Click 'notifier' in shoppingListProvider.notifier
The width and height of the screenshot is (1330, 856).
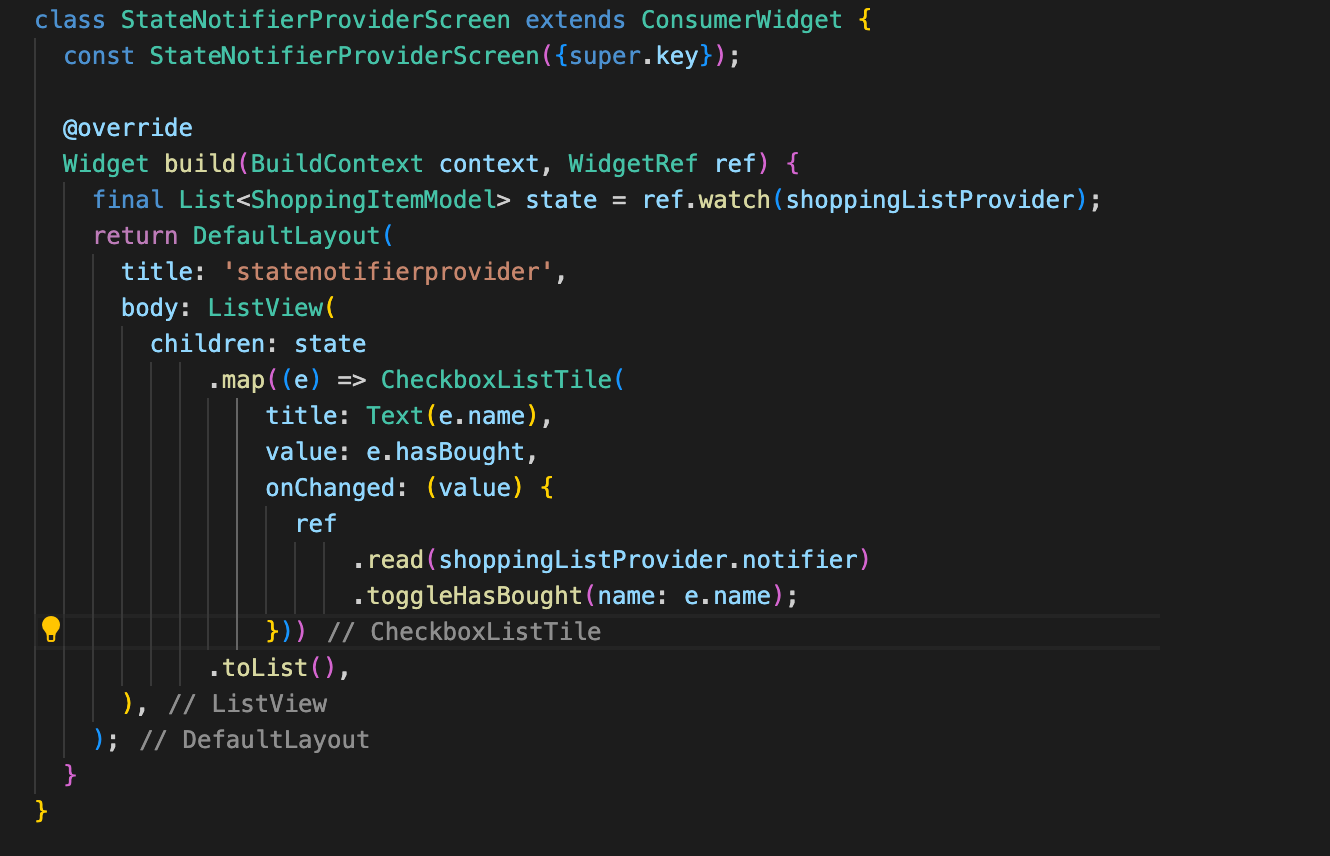tap(800, 560)
